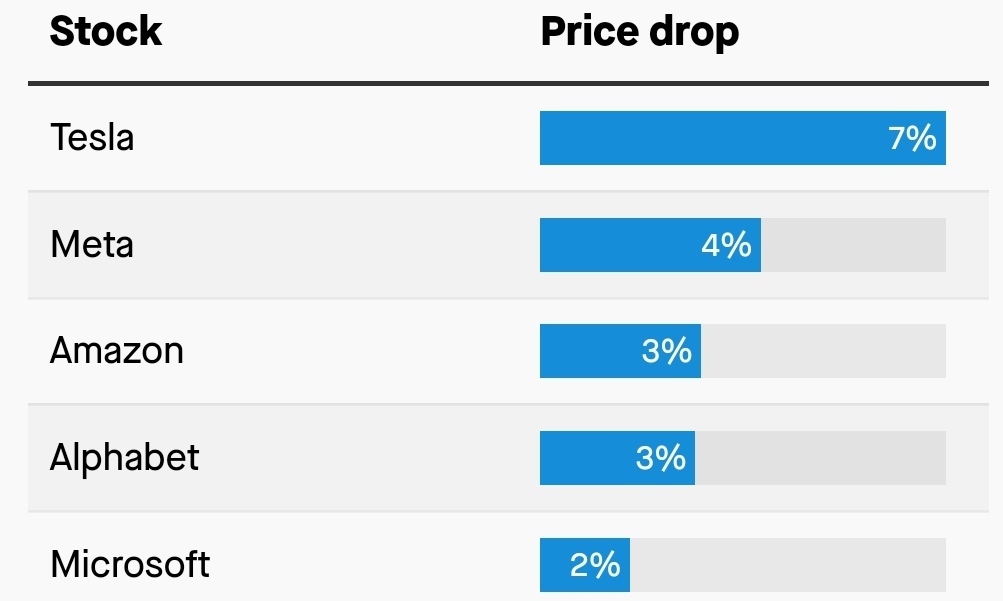Click the blue filled portion of Tesla's bar
This screenshot has width=1003, height=601.
coord(700,138)
